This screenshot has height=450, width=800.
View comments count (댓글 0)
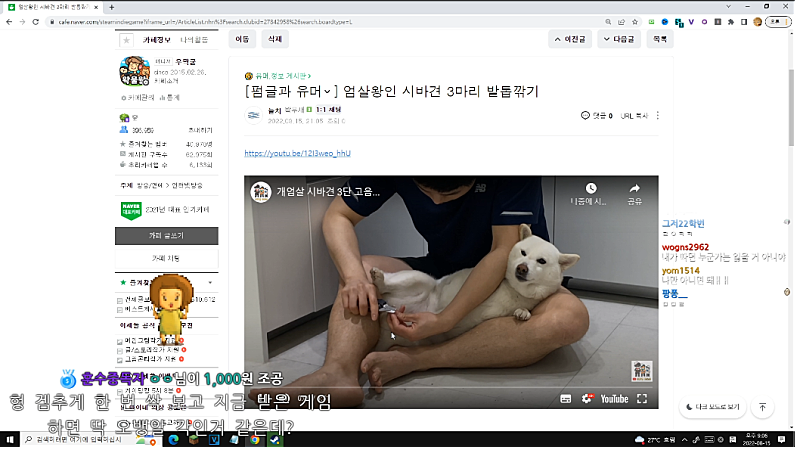point(596,116)
